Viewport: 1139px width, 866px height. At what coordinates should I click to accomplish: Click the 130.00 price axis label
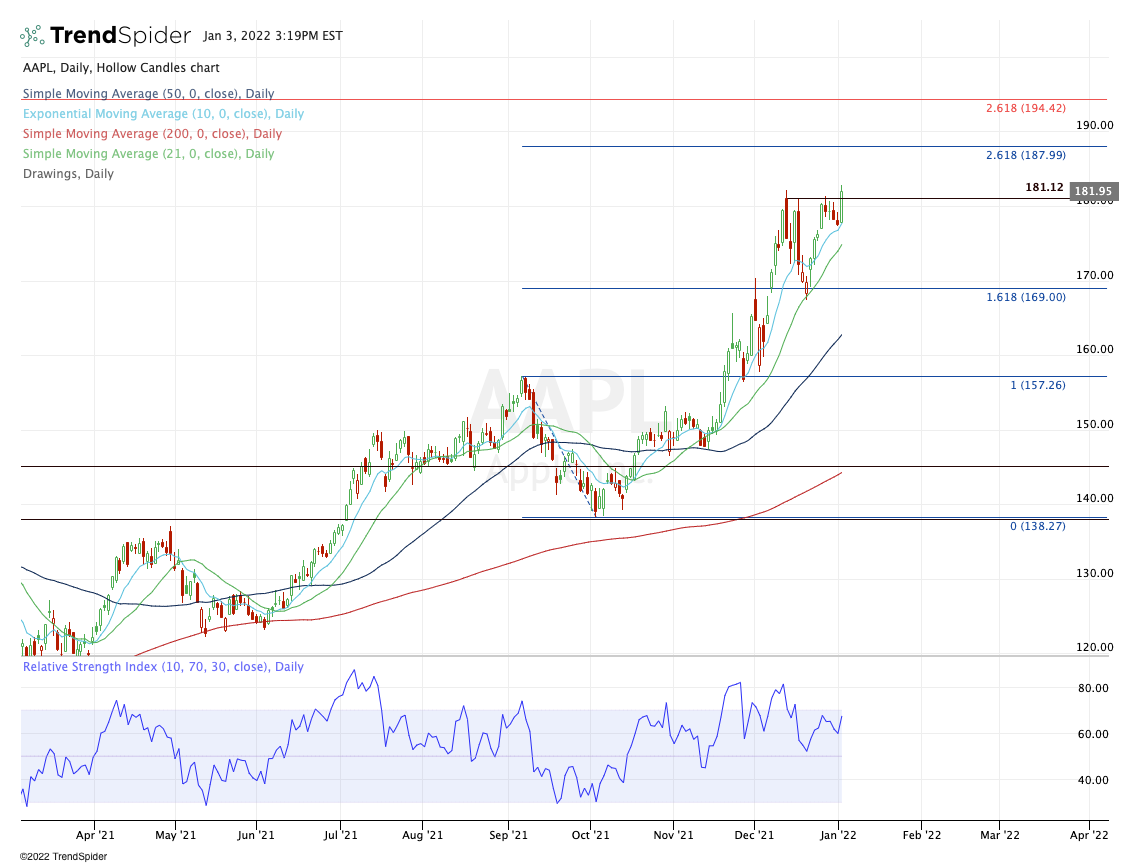pyautogui.click(x=1095, y=573)
